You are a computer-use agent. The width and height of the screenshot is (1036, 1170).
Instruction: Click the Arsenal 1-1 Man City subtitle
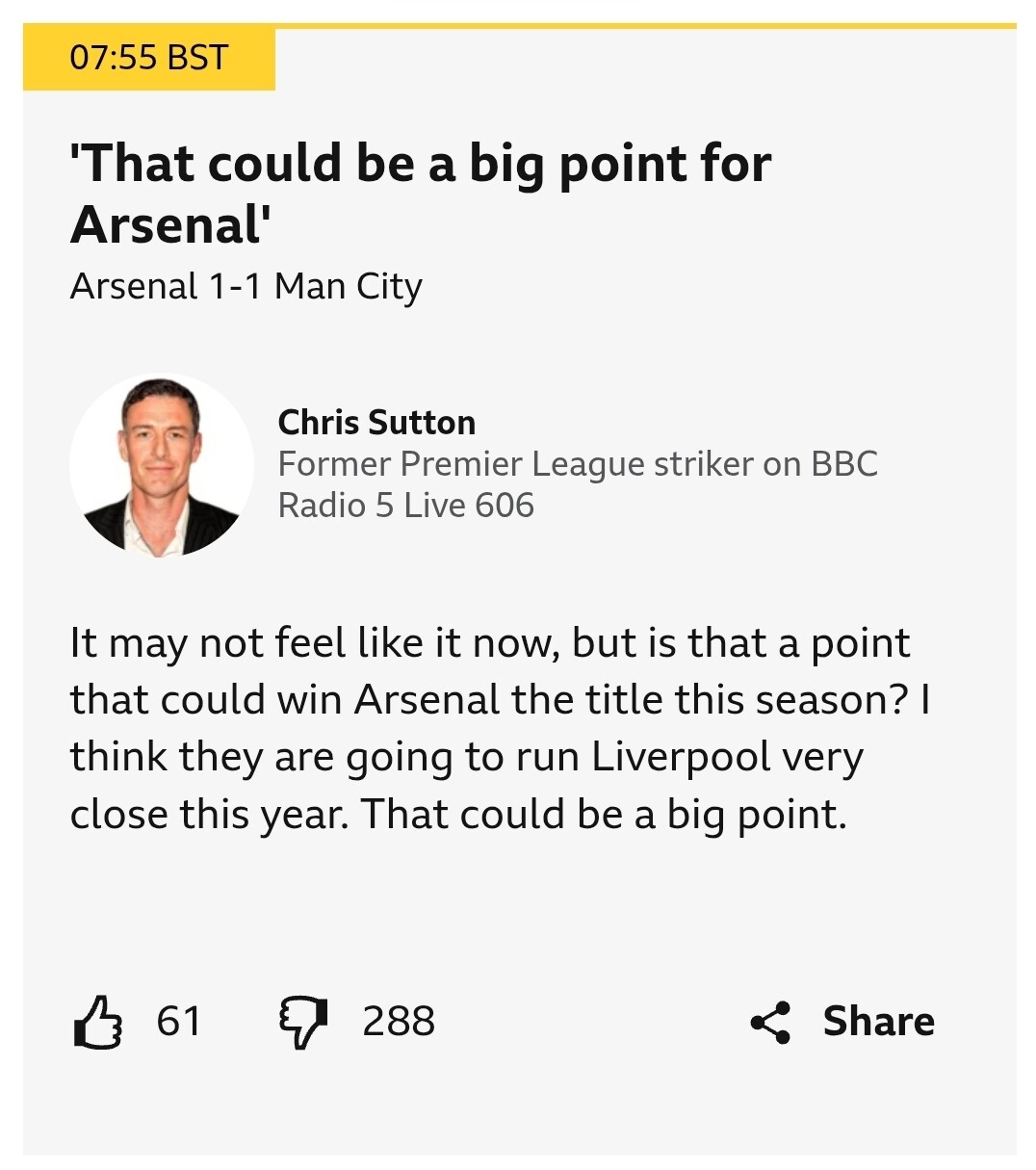[x=246, y=287]
